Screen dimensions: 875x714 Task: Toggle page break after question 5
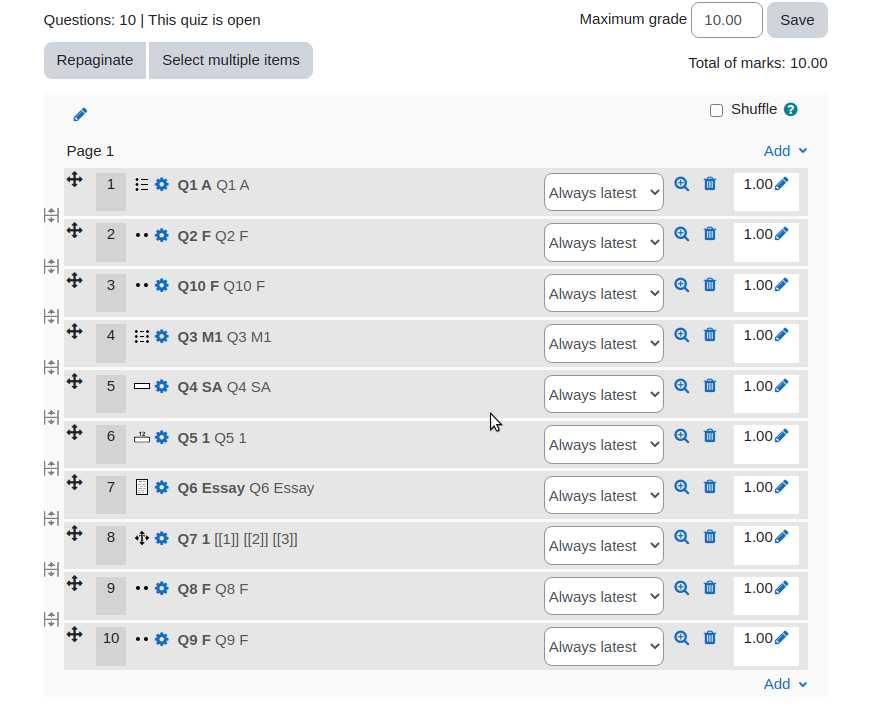51,418
